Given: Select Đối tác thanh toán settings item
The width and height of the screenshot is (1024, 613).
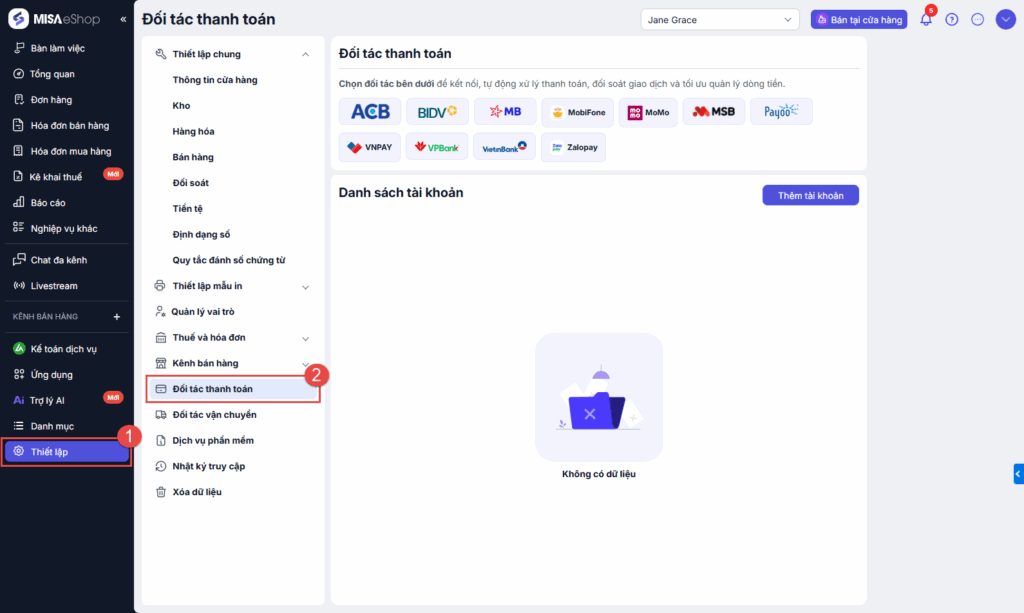Looking at the screenshot, I should coord(232,389).
